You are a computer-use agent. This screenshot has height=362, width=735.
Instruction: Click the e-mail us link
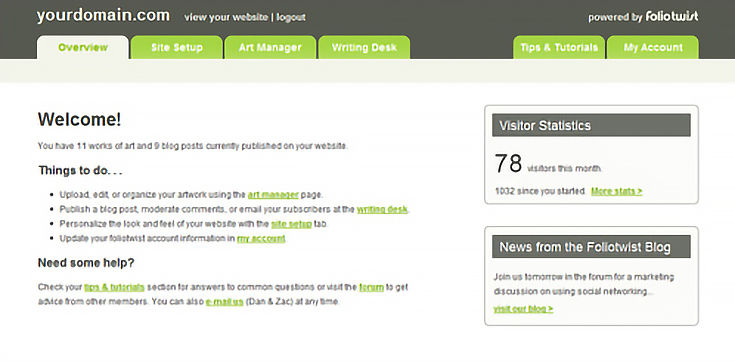click(x=225, y=302)
